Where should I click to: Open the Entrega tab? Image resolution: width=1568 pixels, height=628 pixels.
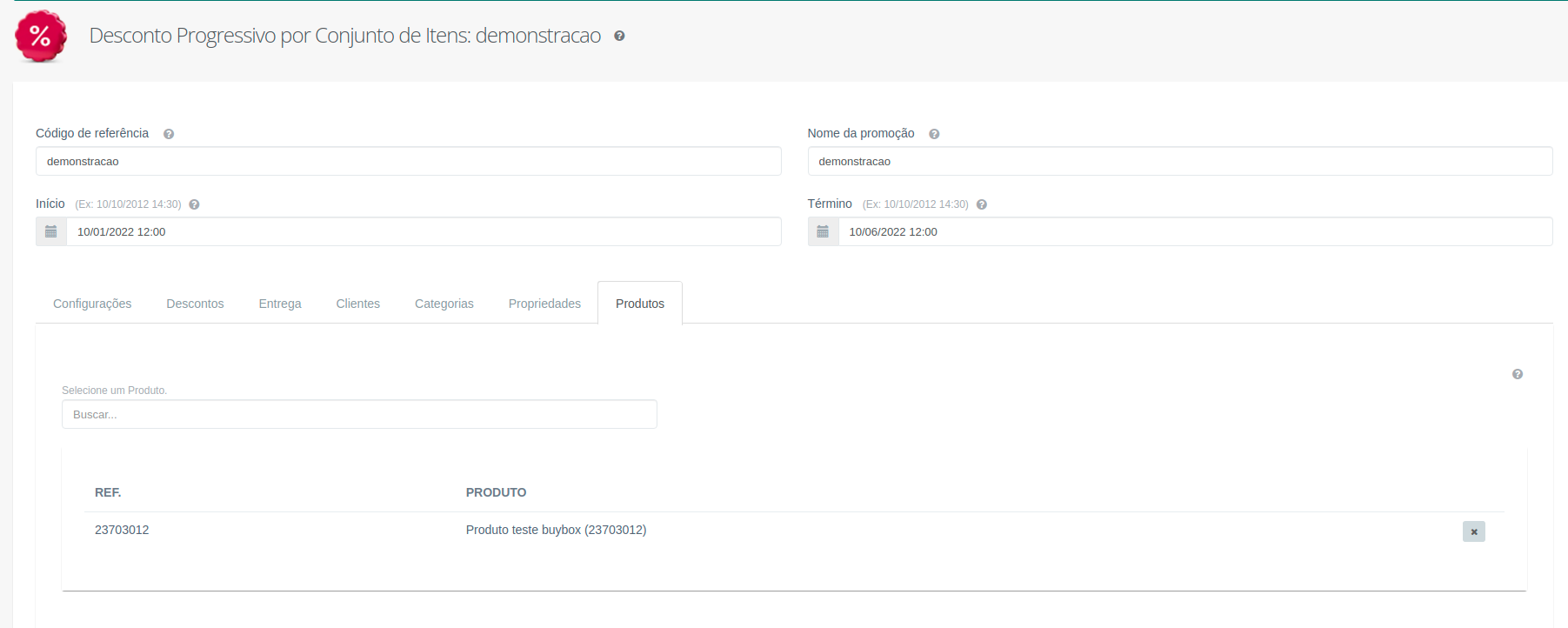tap(280, 304)
